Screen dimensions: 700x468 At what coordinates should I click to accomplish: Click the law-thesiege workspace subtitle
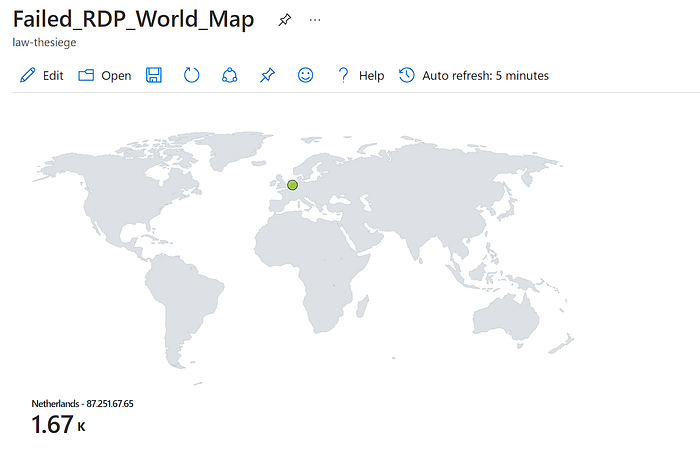(44, 42)
